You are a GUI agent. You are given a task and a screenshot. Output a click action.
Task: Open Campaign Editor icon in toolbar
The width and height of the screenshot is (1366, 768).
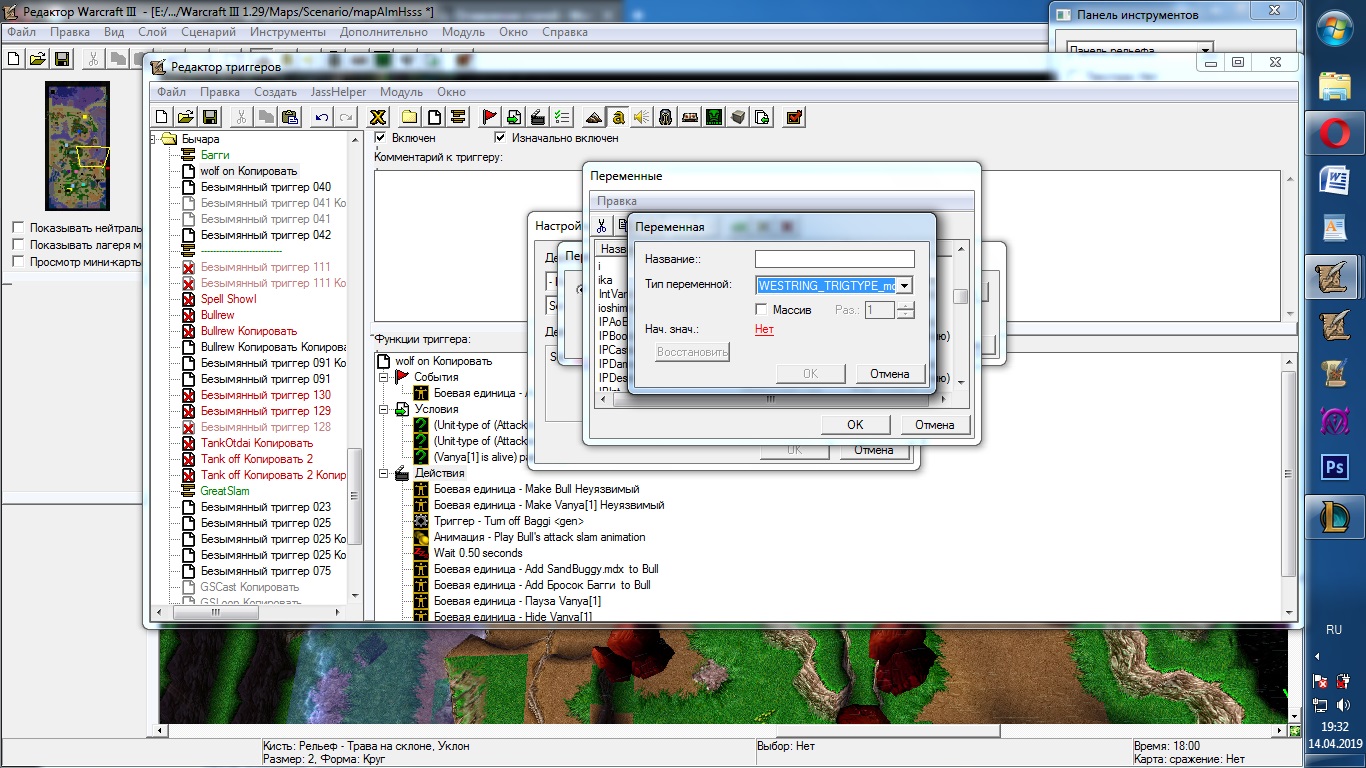click(x=690, y=117)
